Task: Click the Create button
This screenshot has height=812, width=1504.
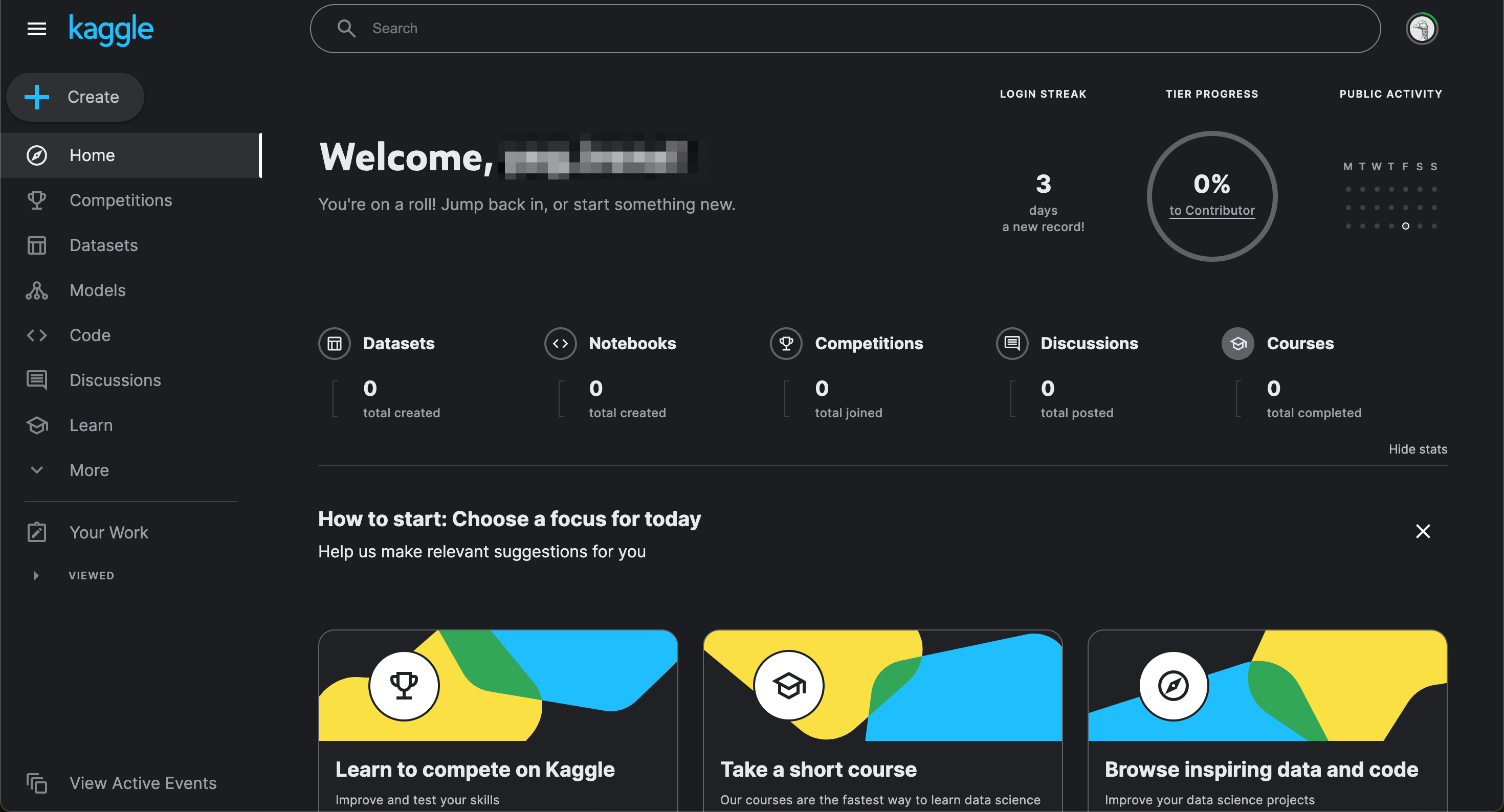Action: (x=75, y=97)
